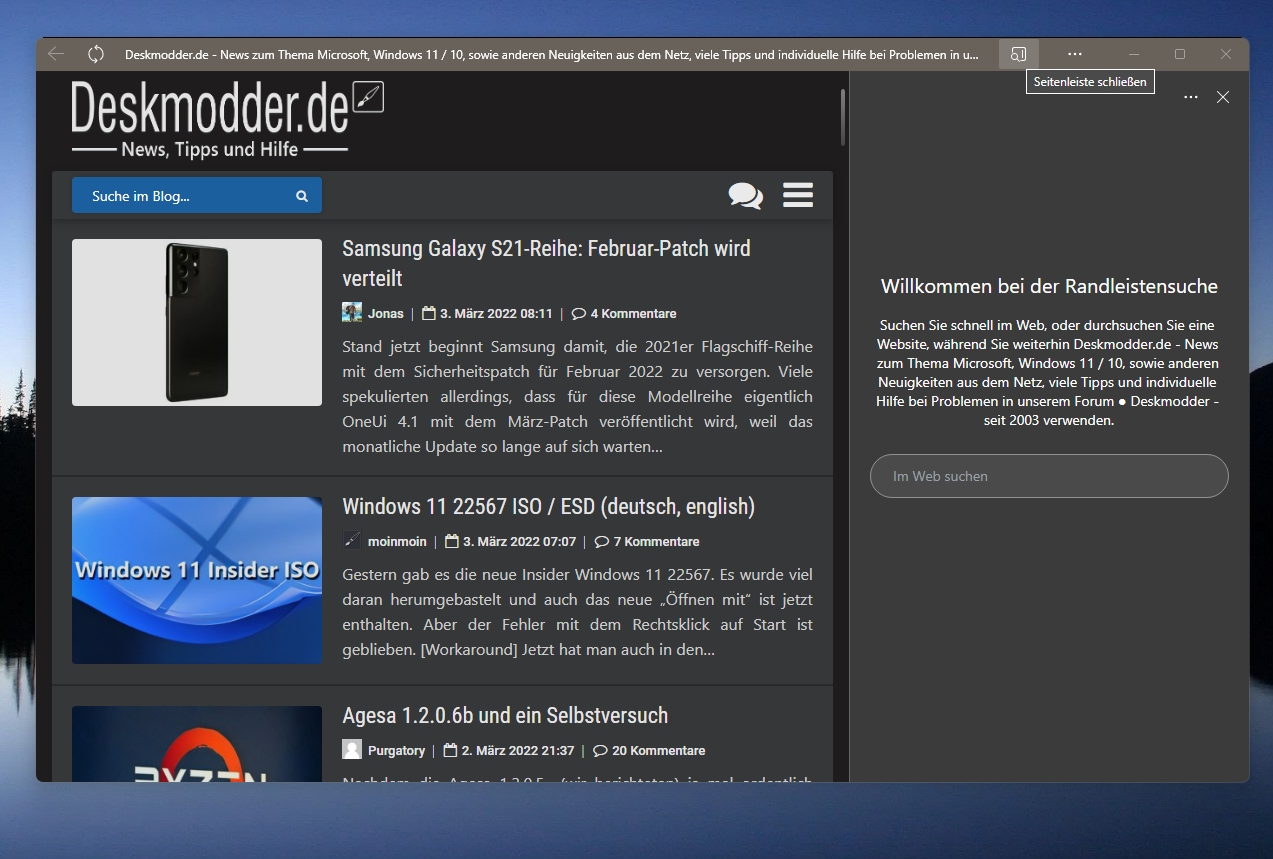Visit author Jonas's profile link
Viewport: 1273px width, 859px height.
coord(386,313)
